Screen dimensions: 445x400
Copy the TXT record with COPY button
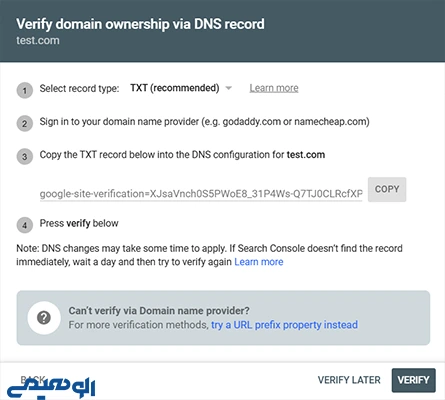click(x=387, y=189)
